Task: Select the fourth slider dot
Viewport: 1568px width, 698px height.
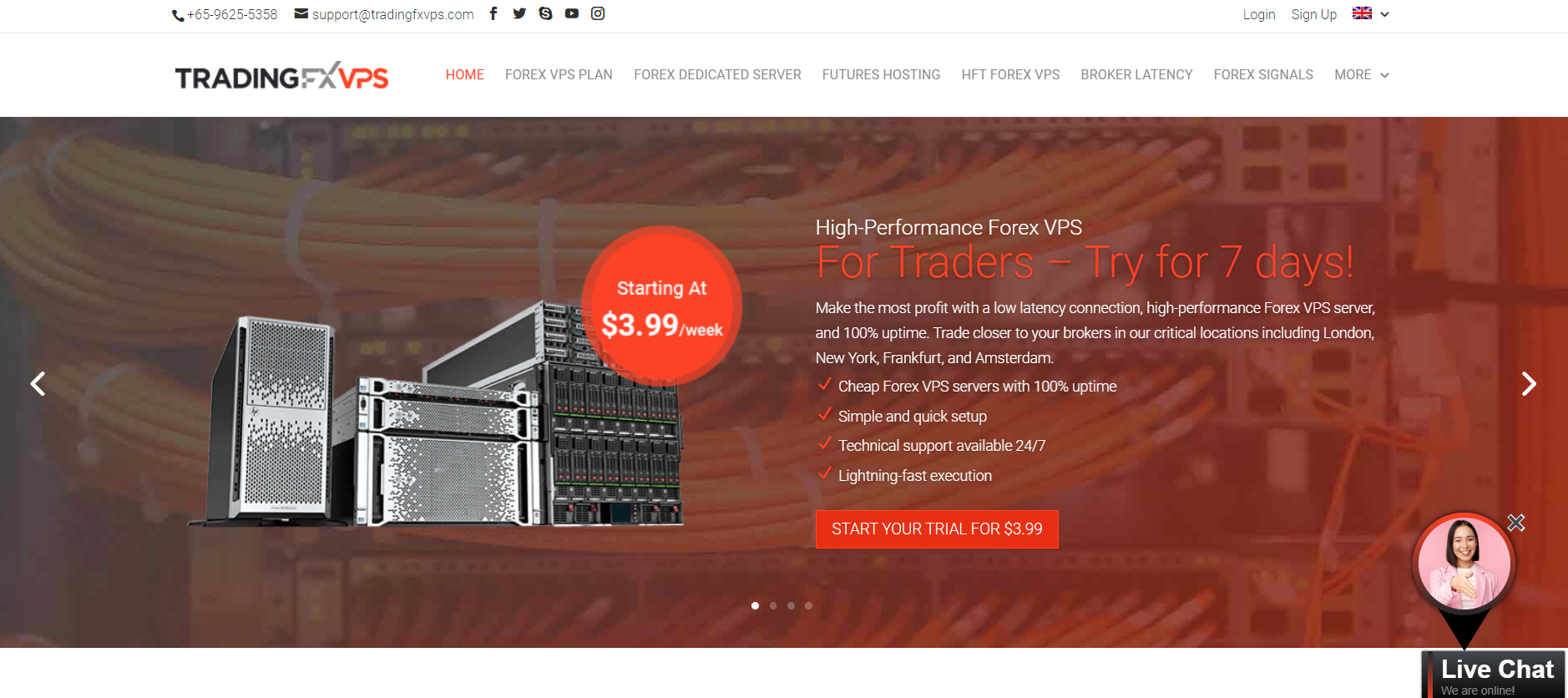Action: [x=808, y=605]
